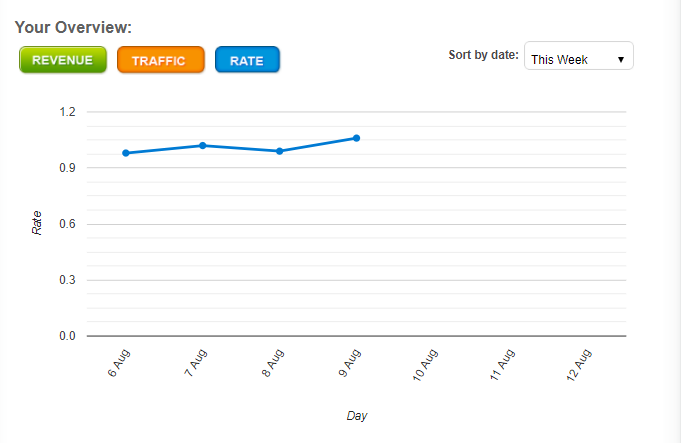The width and height of the screenshot is (694, 443).
Task: Click the green REVENUE button
Action: [62, 60]
